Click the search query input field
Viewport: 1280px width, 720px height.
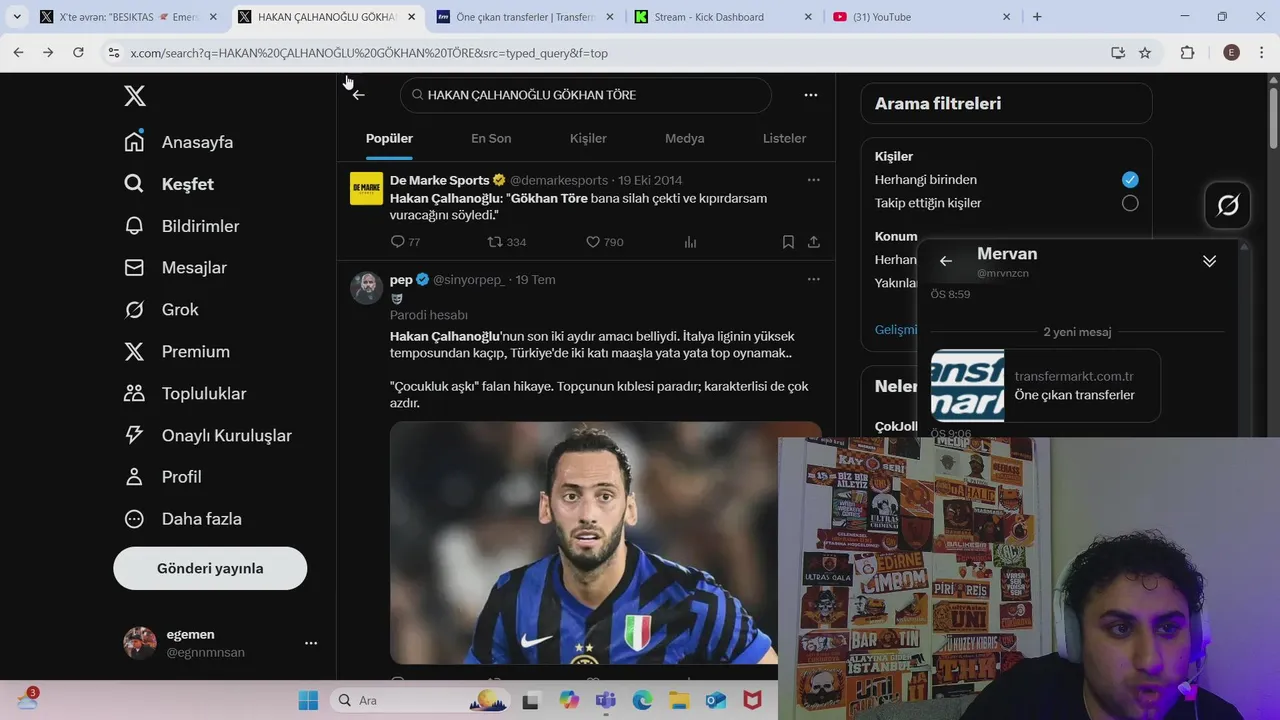coord(586,95)
